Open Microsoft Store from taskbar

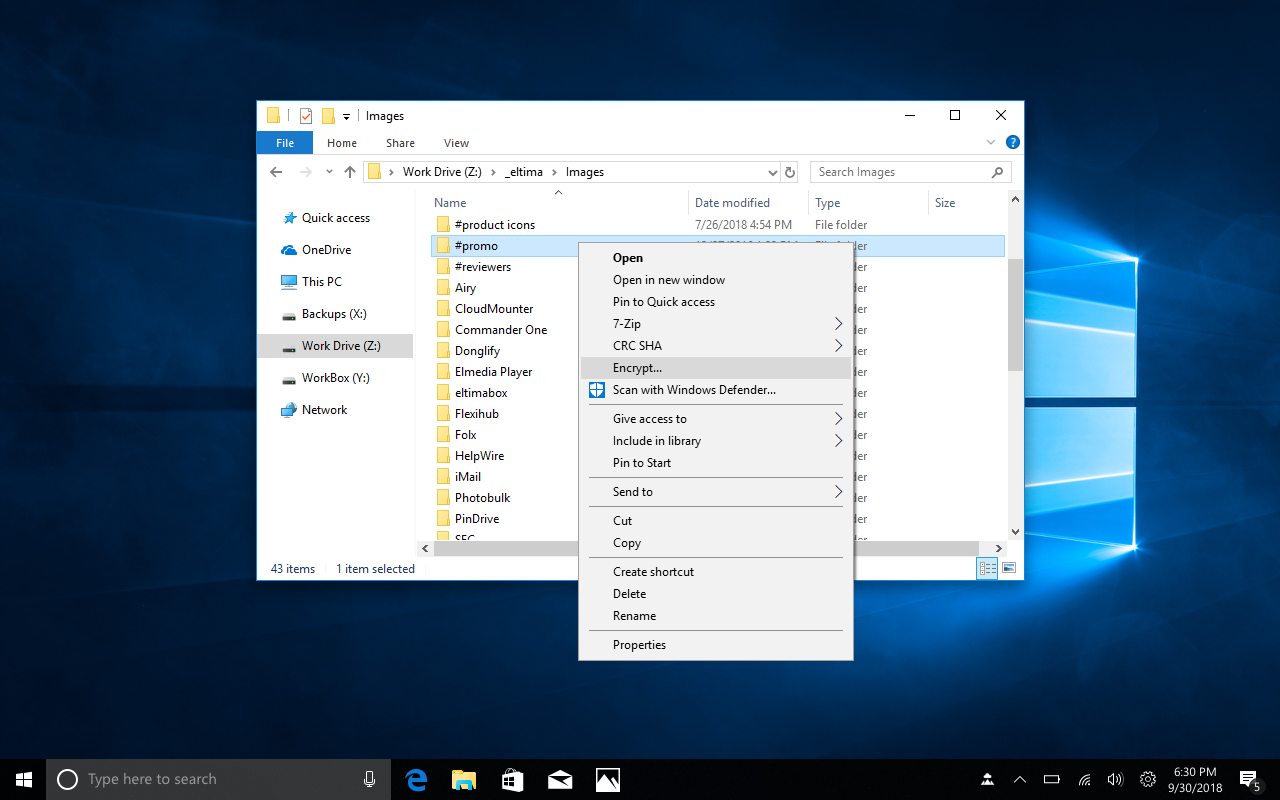(512, 779)
